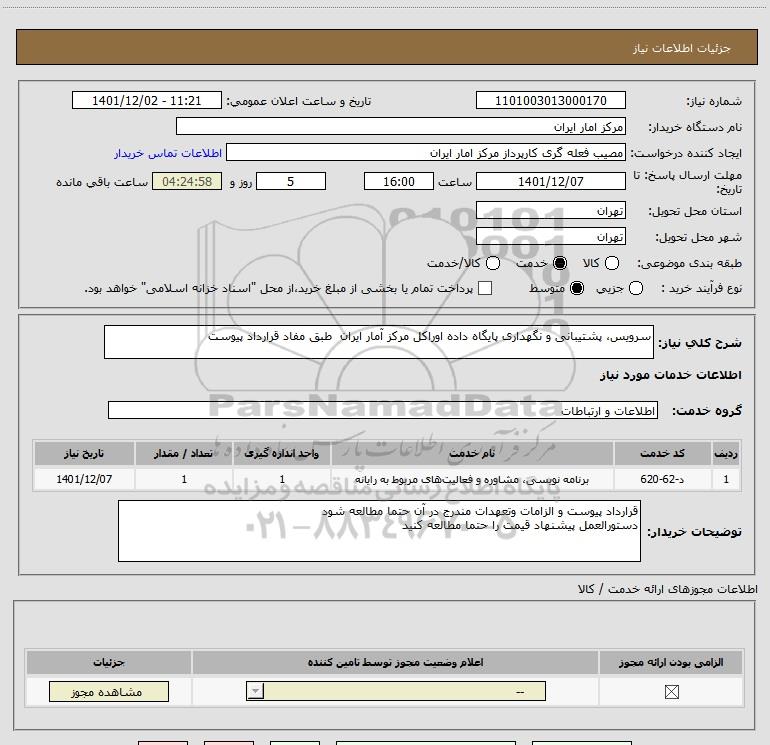
Task: Click the الزامی بودن ارائه مجوز header
Action: click(671, 662)
